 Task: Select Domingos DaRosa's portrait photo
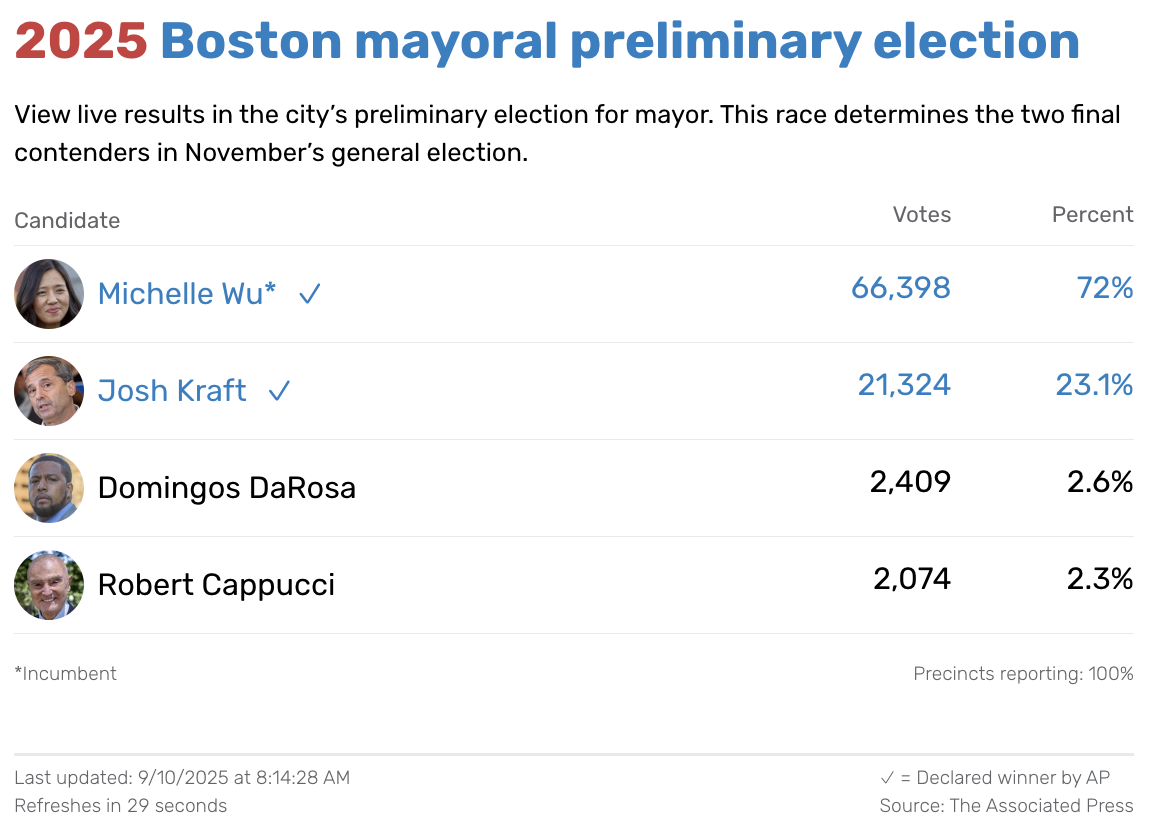coord(49,488)
